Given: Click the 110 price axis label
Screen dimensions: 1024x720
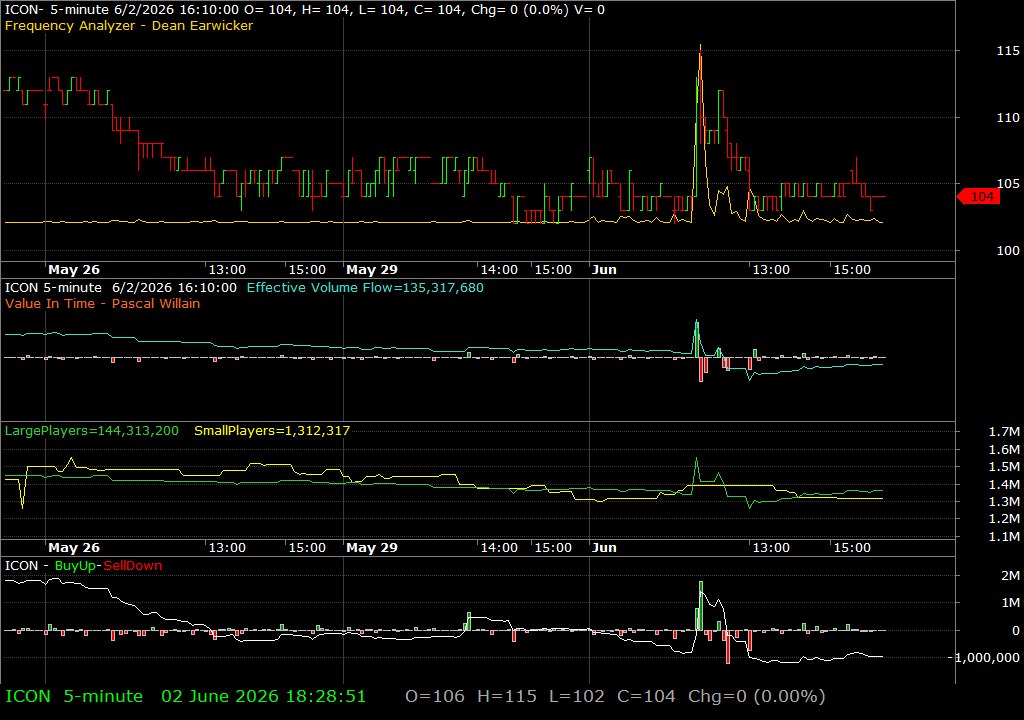Looking at the screenshot, I should pos(1008,118).
